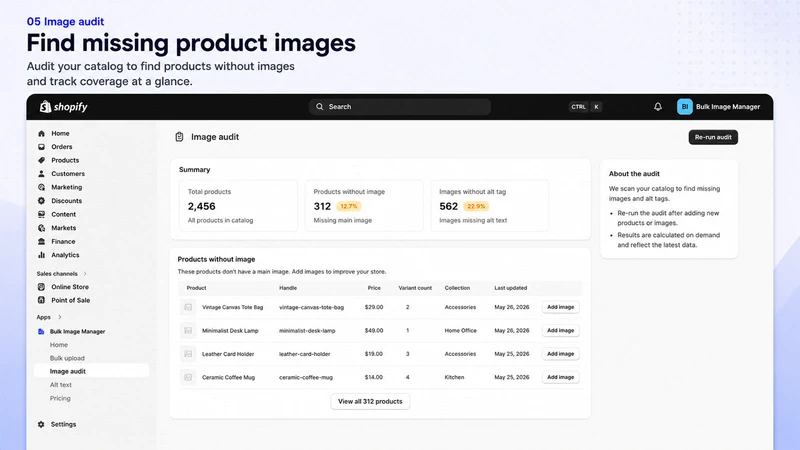The width and height of the screenshot is (800, 450).
Task: Click the Kitchen collection cell
Action: coord(454,378)
